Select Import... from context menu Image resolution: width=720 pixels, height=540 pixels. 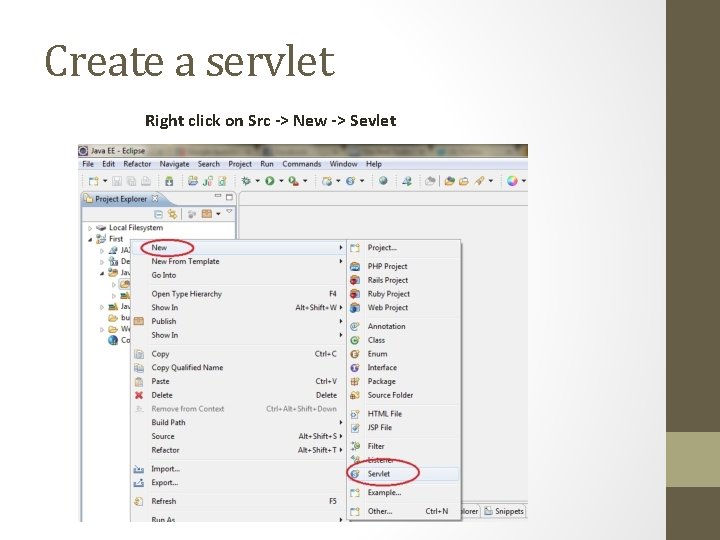click(x=238, y=469)
